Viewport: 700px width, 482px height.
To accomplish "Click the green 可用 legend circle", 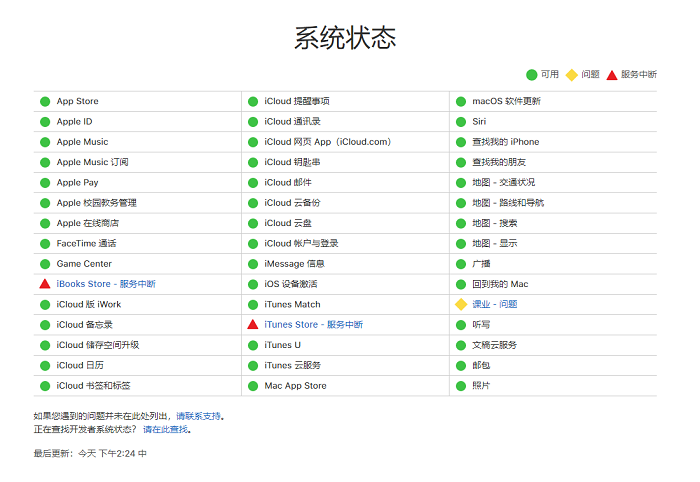I will coord(532,75).
